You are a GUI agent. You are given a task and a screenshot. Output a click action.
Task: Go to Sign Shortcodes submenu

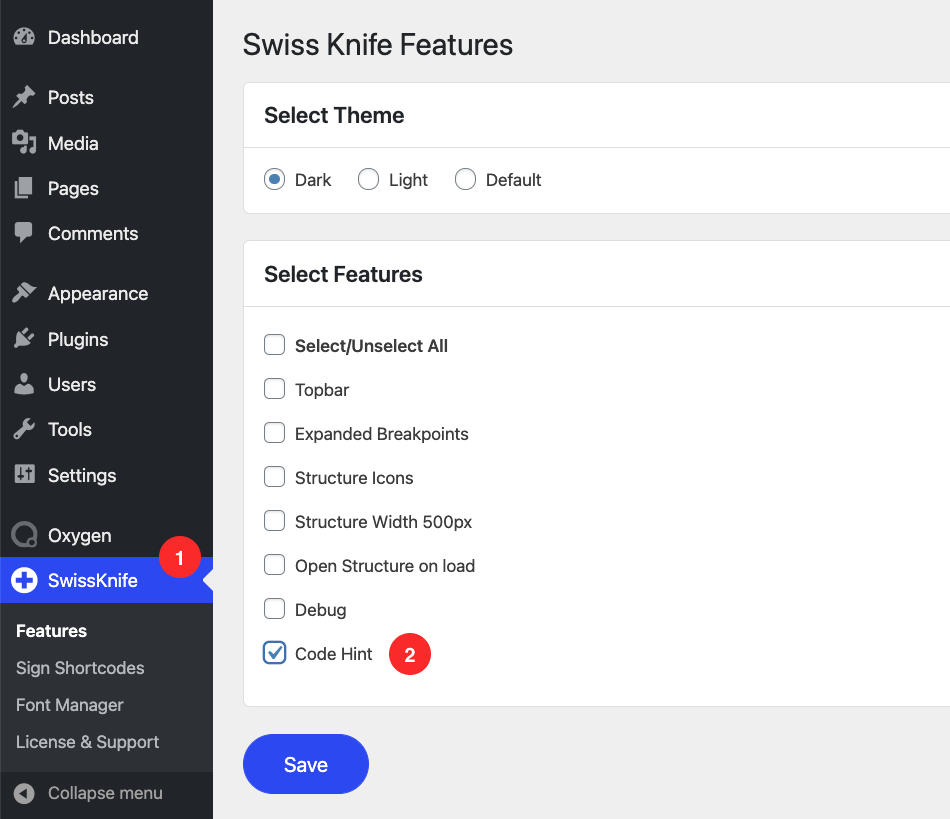(80, 668)
